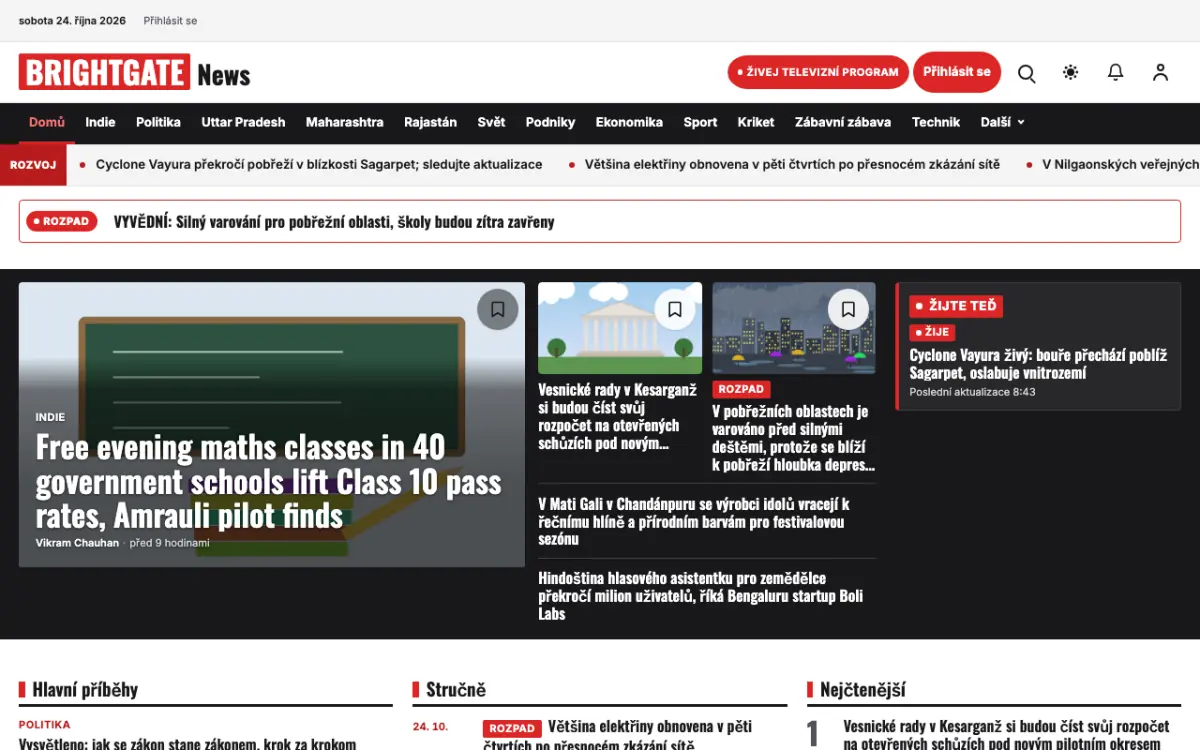The height and width of the screenshot is (750, 1200).
Task: Open ticker item about Cyclone Vayura překročí pobřeží
Action: point(319,164)
